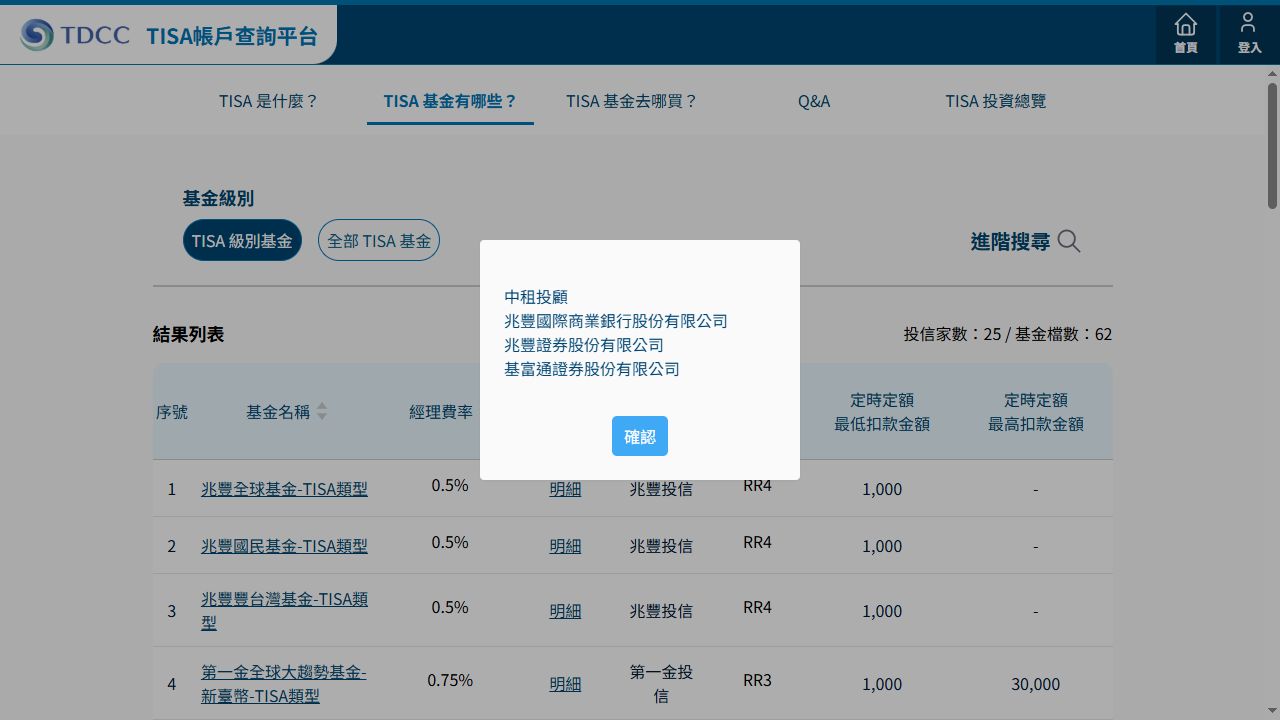
Task: Open the TISA 基金有哪些？ tab
Action: pyautogui.click(x=450, y=101)
